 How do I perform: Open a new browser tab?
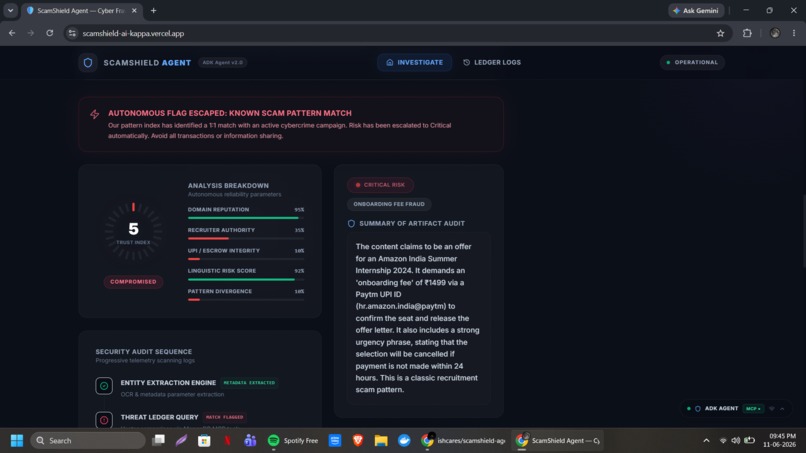[153, 10]
